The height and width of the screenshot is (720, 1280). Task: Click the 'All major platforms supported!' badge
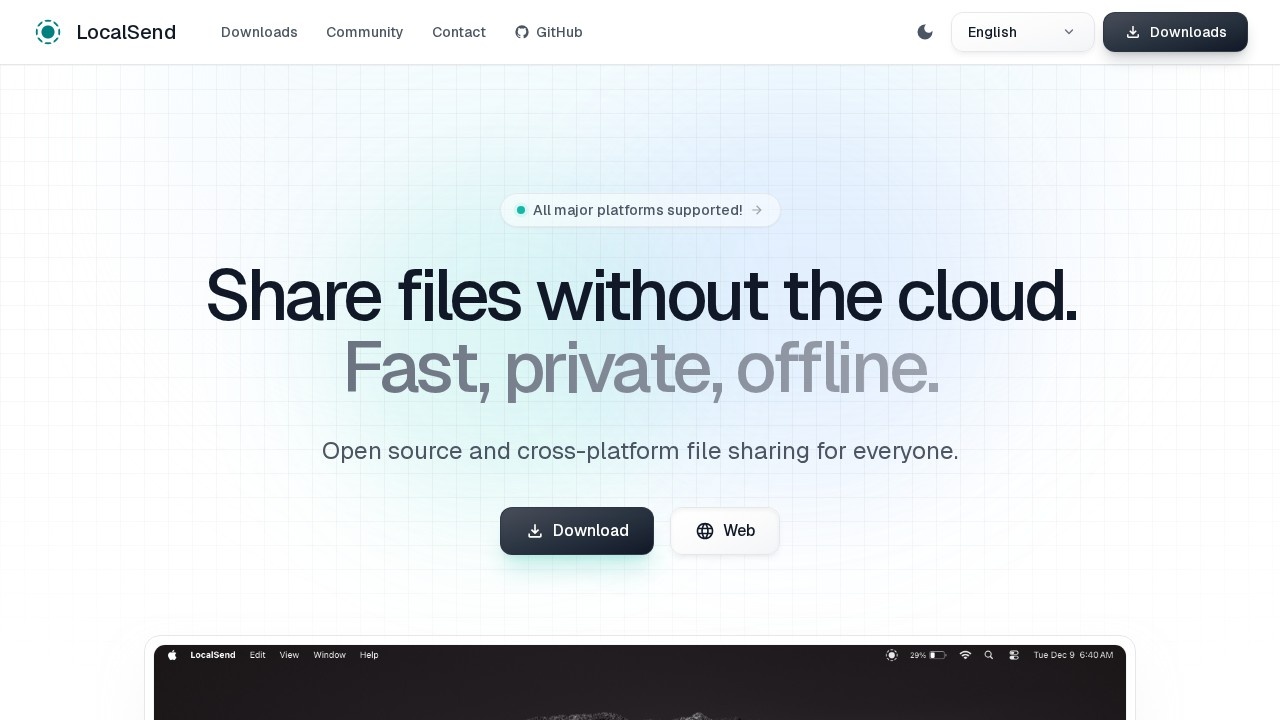(640, 210)
